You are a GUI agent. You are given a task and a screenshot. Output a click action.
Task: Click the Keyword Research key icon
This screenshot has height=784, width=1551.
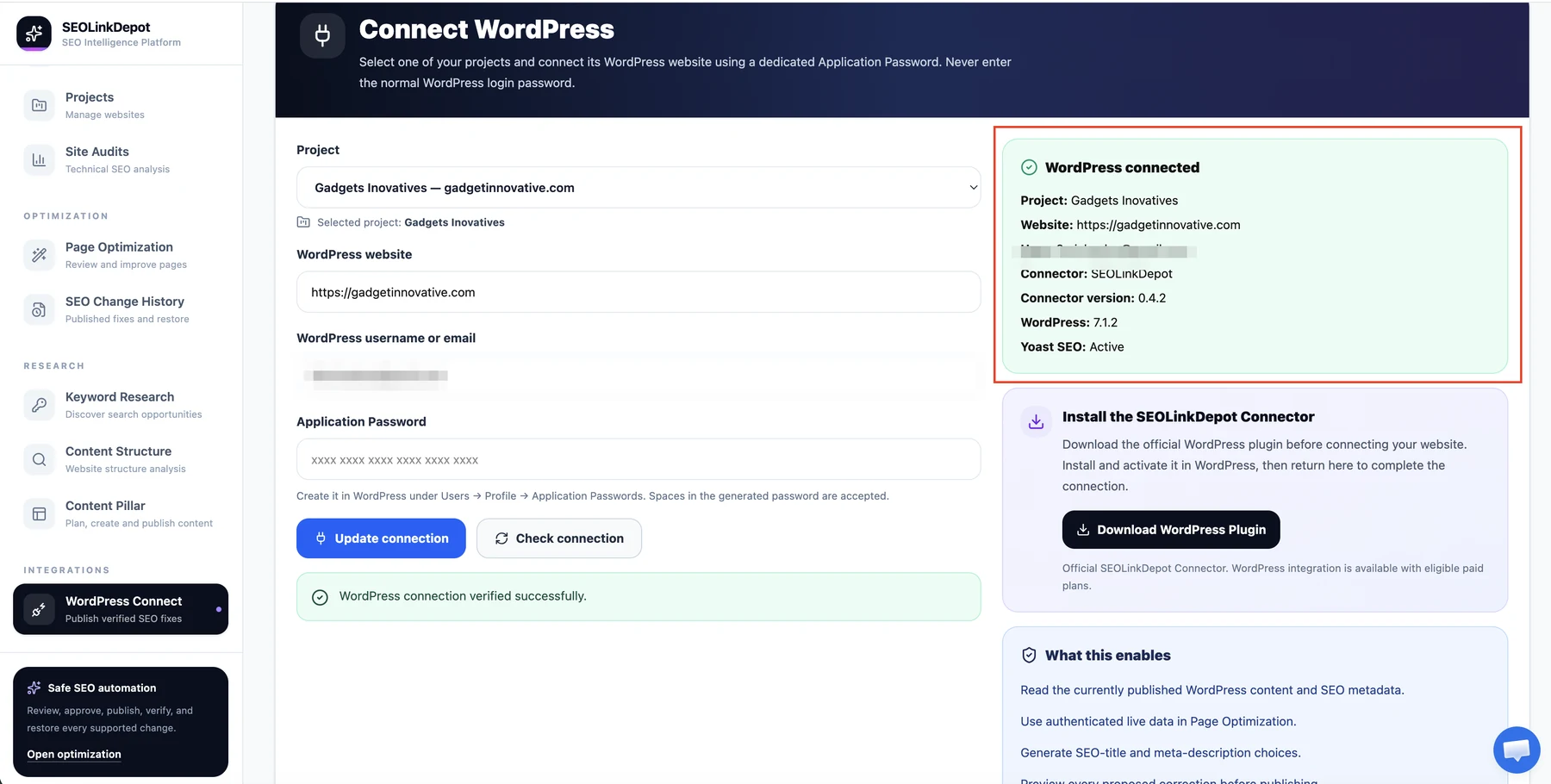39,405
